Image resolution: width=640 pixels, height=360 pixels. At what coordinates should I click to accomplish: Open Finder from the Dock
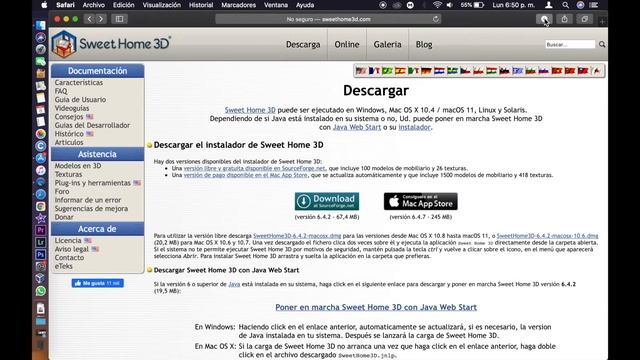pos(40,25)
